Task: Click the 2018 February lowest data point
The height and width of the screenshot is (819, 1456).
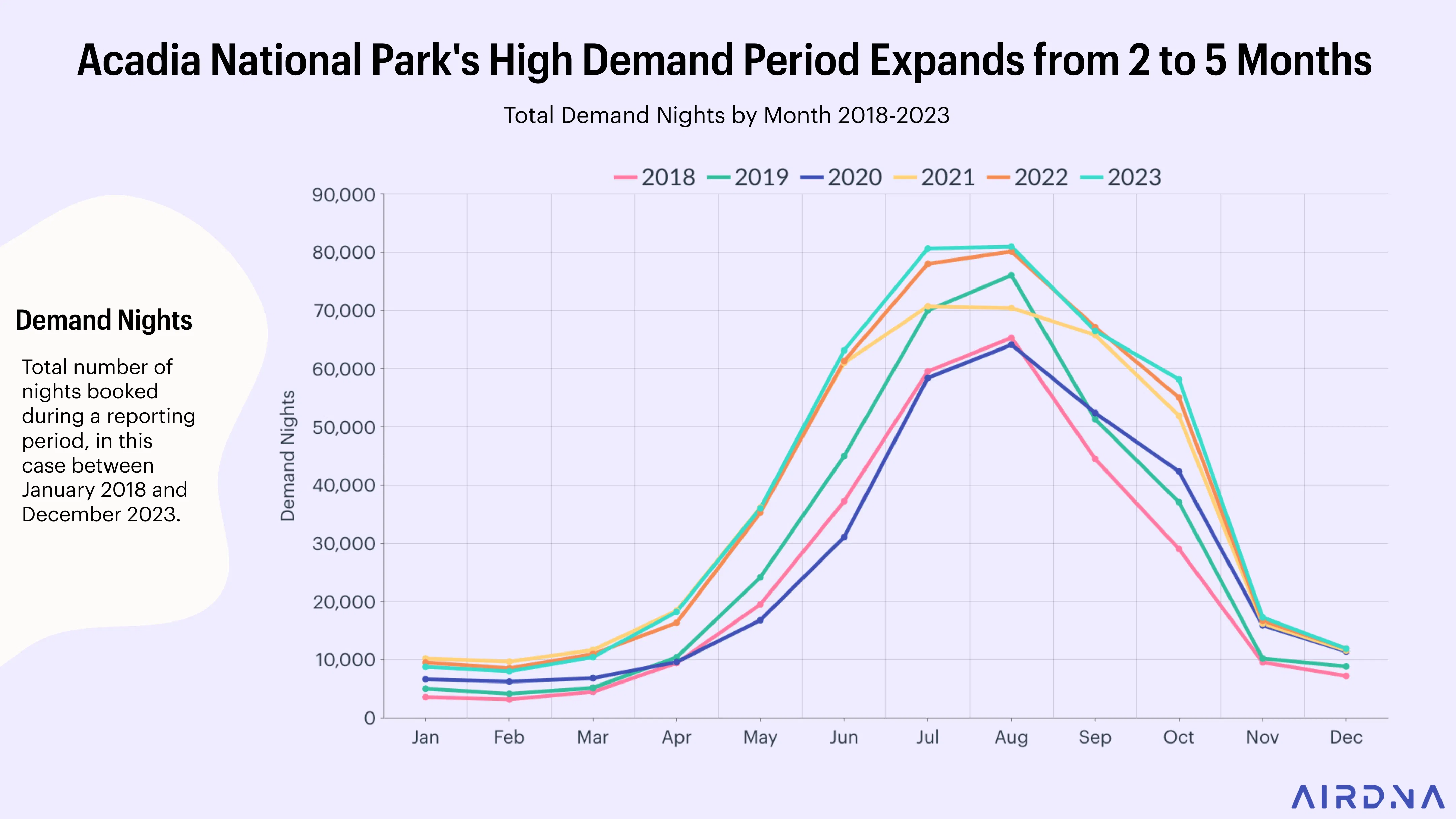Action: (509, 699)
